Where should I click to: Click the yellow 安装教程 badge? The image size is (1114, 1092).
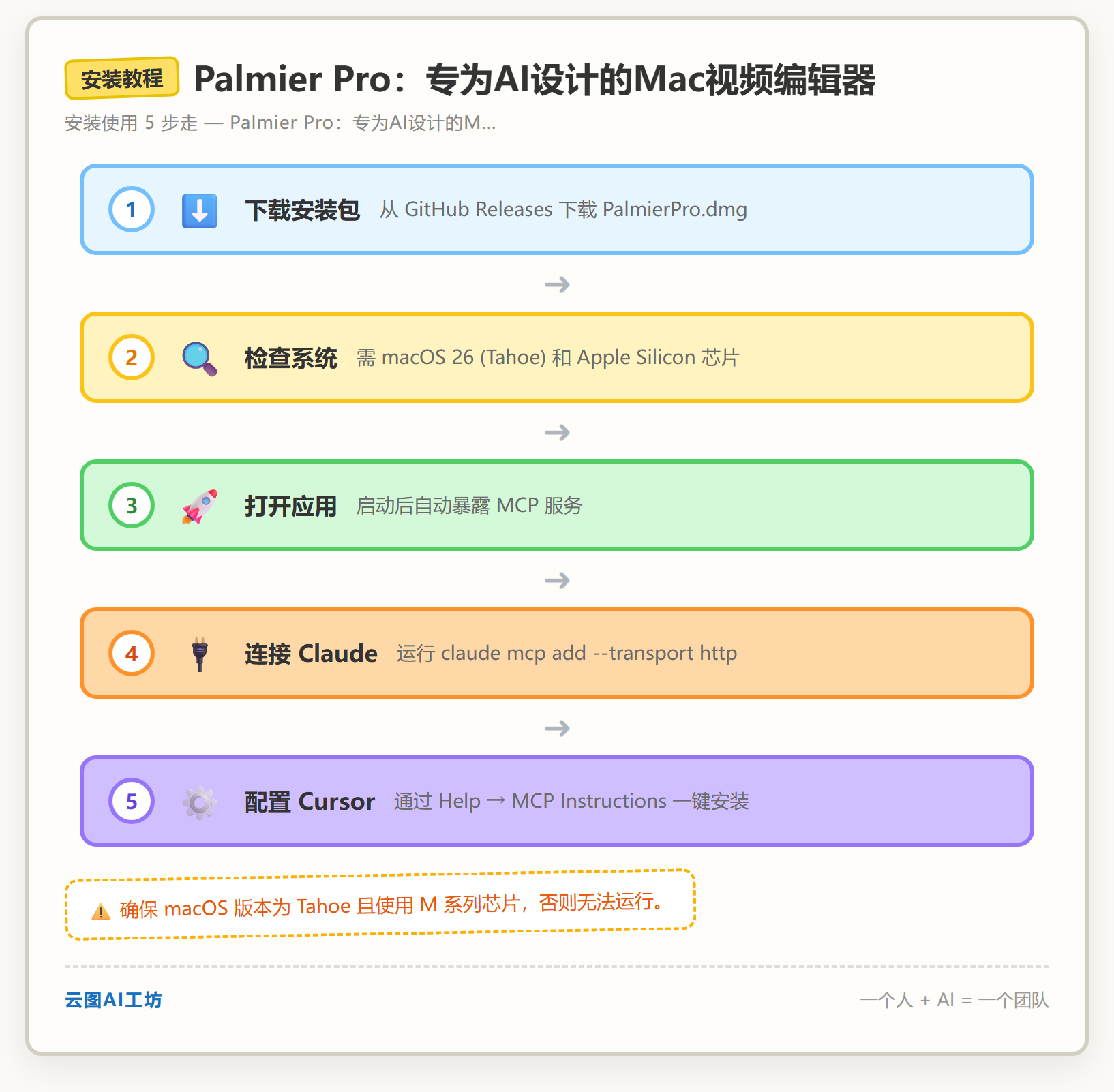point(122,78)
